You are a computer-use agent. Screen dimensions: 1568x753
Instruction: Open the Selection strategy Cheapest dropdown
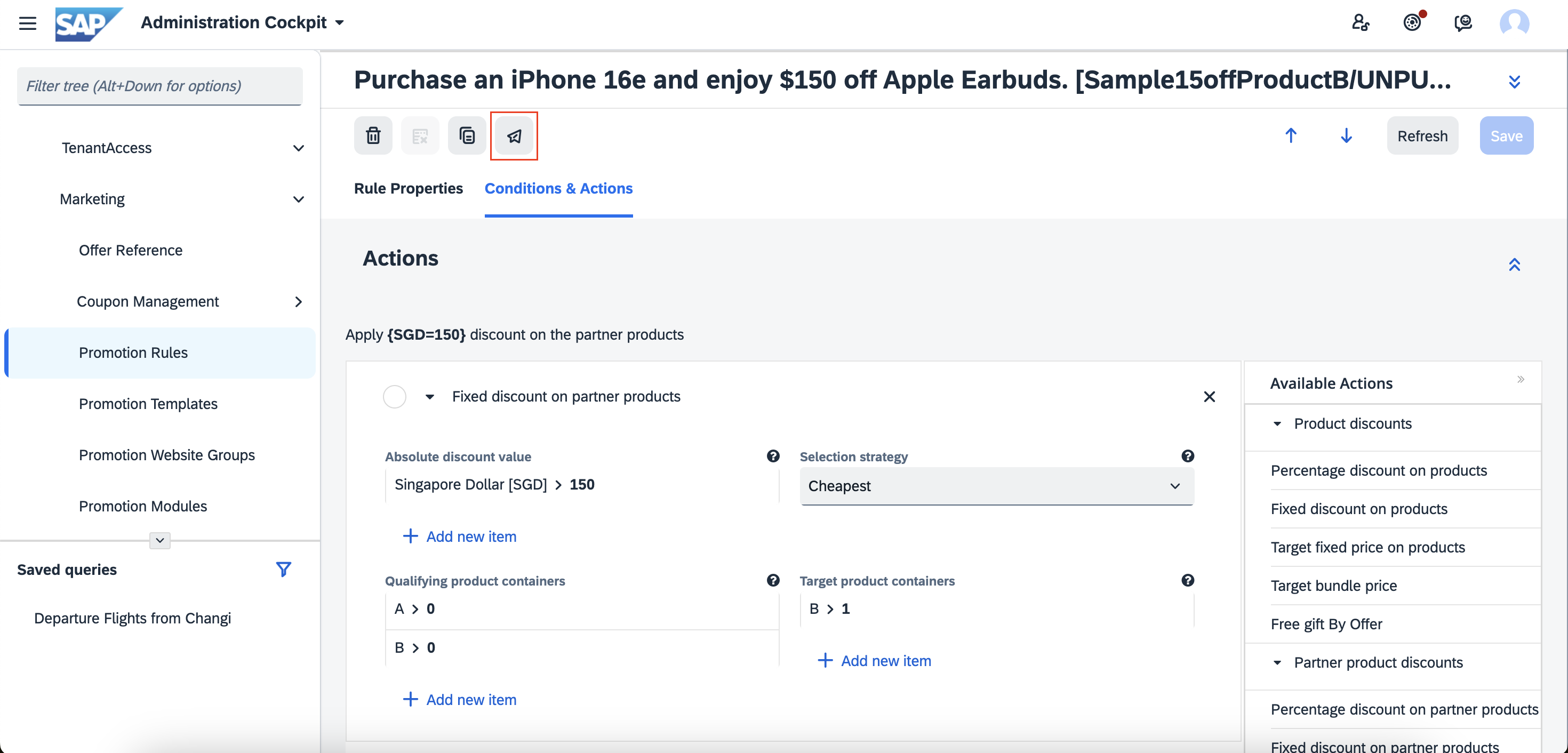[x=996, y=486]
